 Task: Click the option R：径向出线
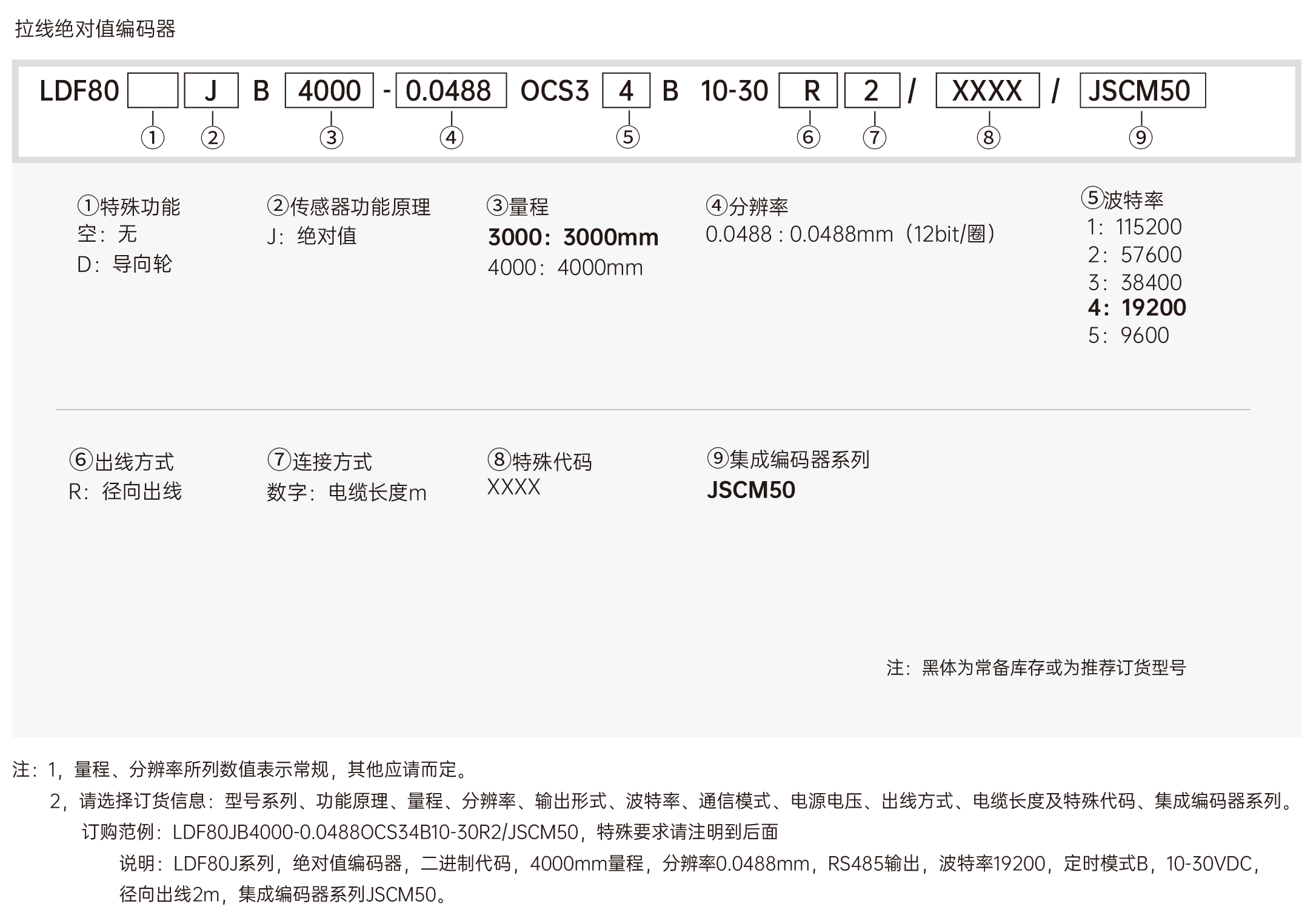point(125,491)
